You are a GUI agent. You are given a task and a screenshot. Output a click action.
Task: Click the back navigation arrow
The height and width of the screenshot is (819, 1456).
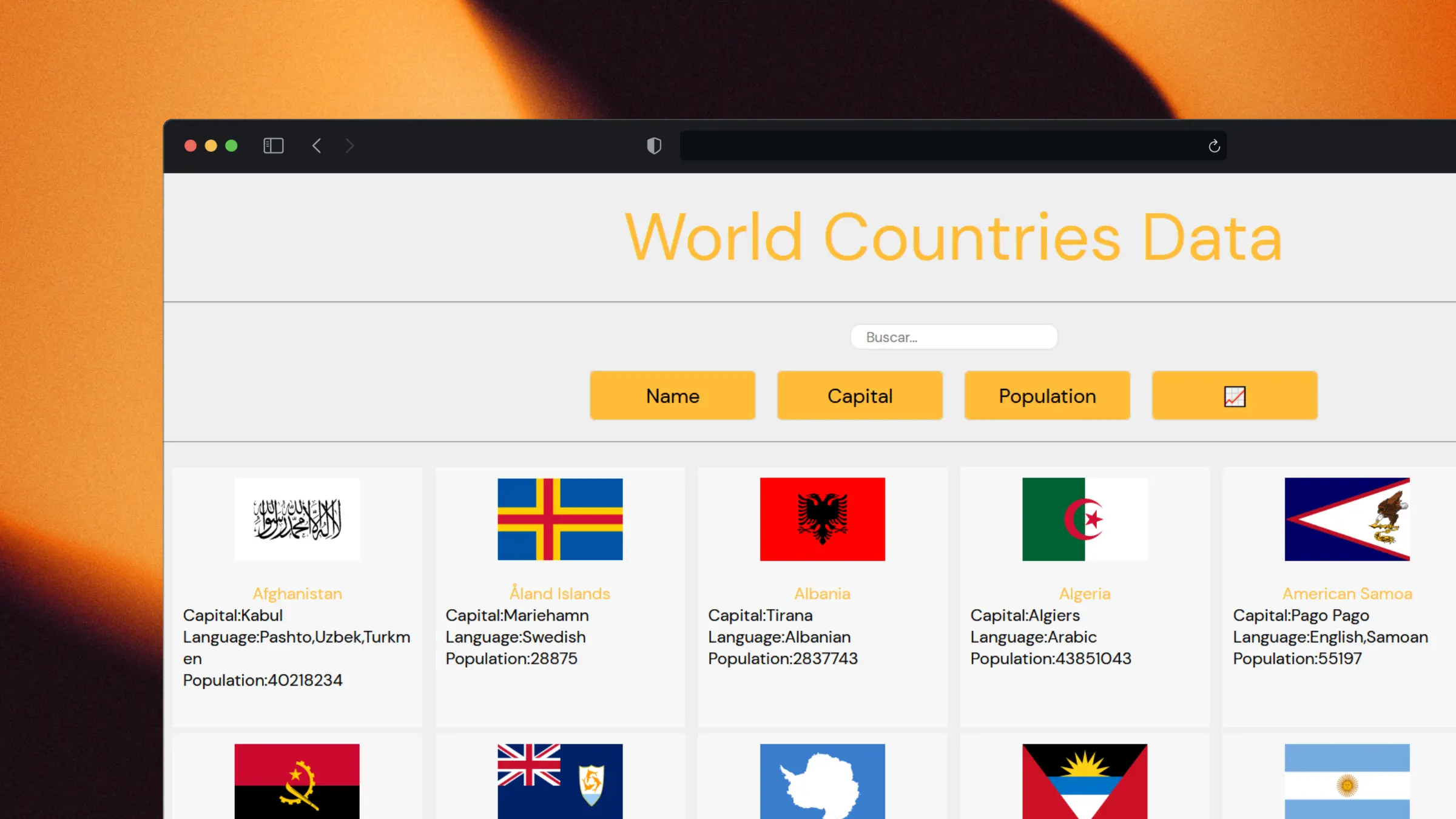click(x=317, y=146)
